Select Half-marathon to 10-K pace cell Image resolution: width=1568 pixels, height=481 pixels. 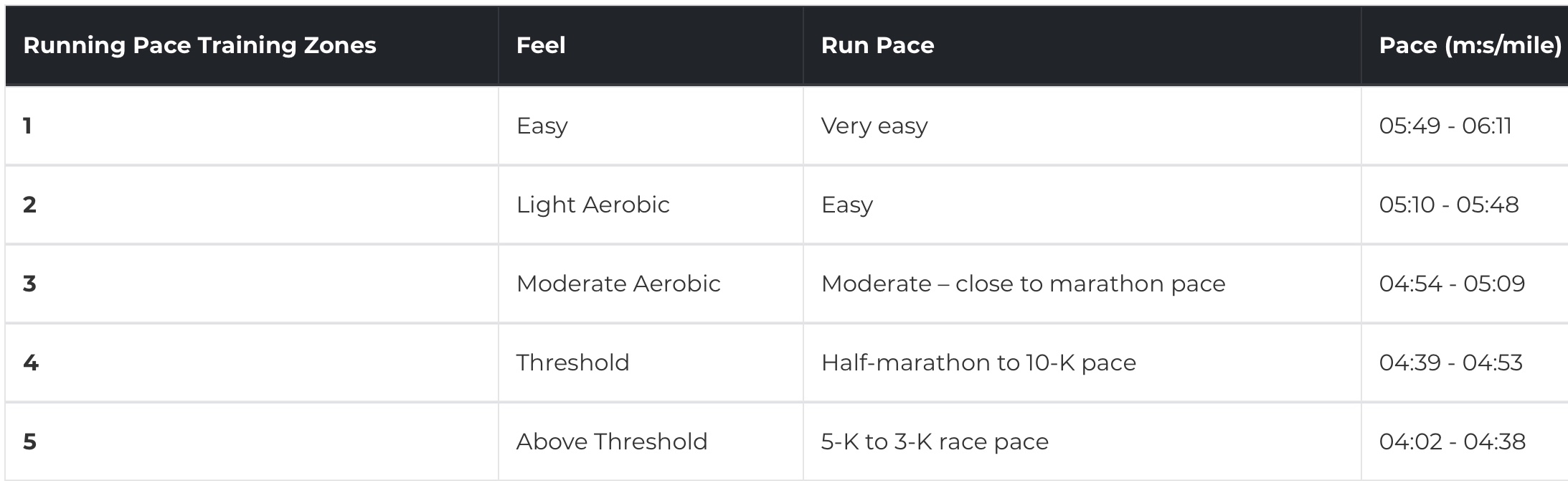(978, 363)
